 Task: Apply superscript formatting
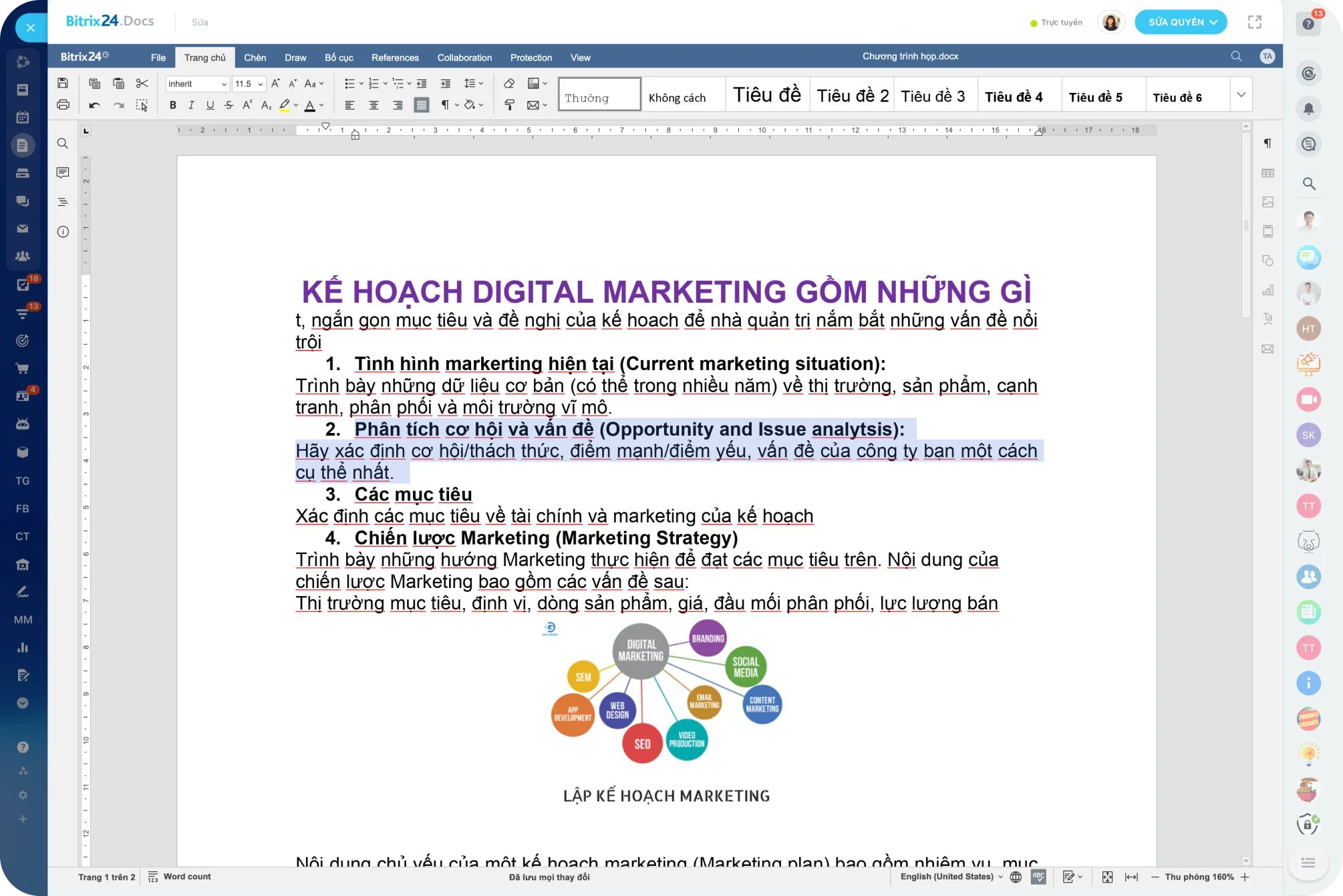click(x=247, y=105)
